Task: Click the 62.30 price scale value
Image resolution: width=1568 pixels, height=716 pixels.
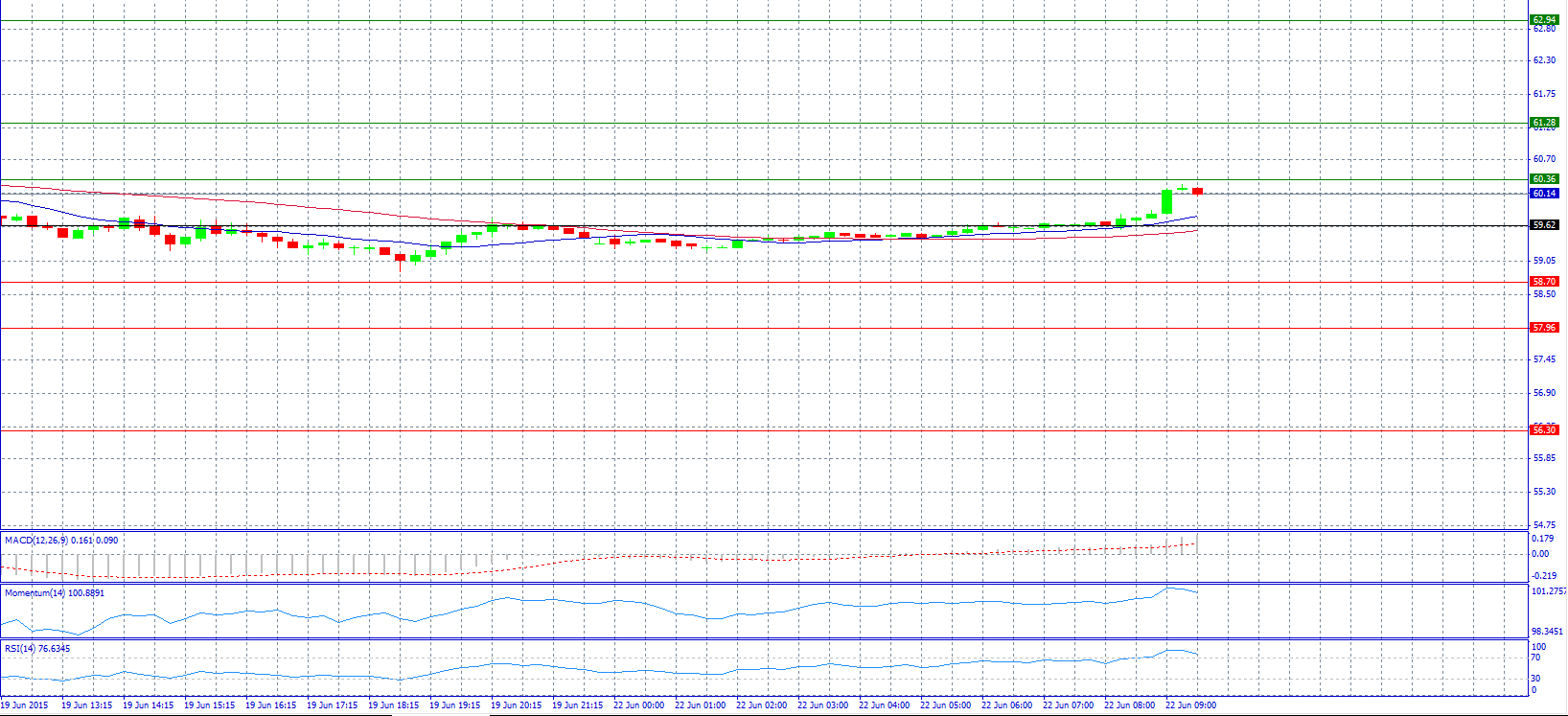Action: 1544,60
